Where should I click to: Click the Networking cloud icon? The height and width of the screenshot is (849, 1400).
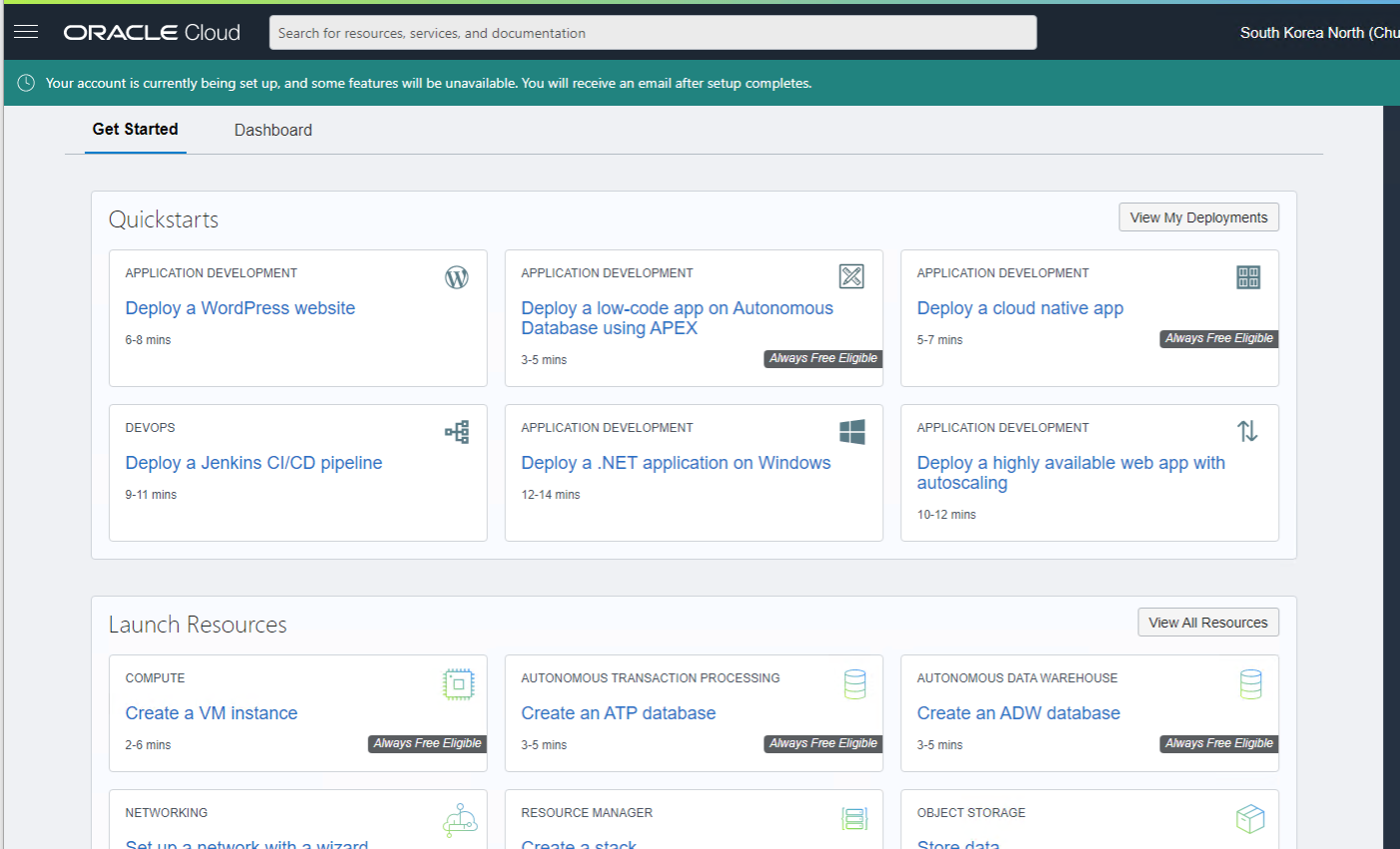pyautogui.click(x=460, y=820)
